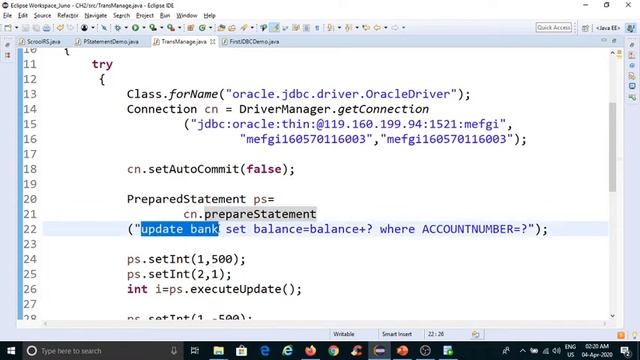The image size is (640, 360).
Task: Click the green Run button
Action: pyautogui.click(x=135, y=28)
